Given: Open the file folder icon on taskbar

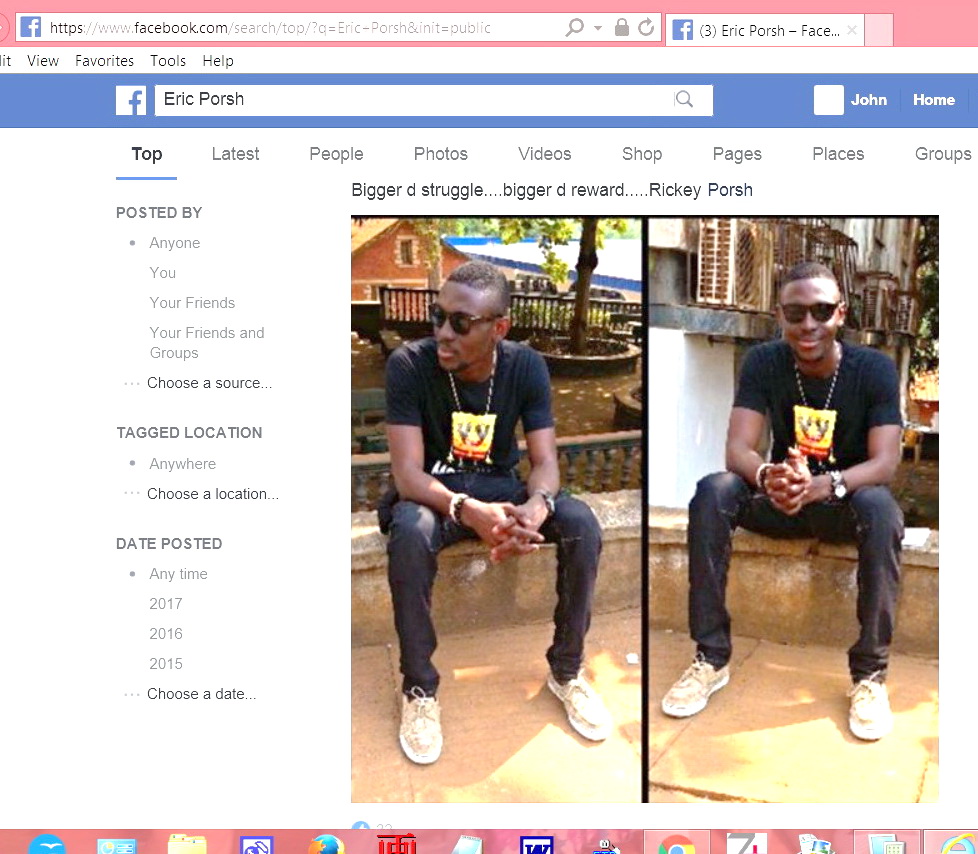Looking at the screenshot, I should pyautogui.click(x=187, y=845).
